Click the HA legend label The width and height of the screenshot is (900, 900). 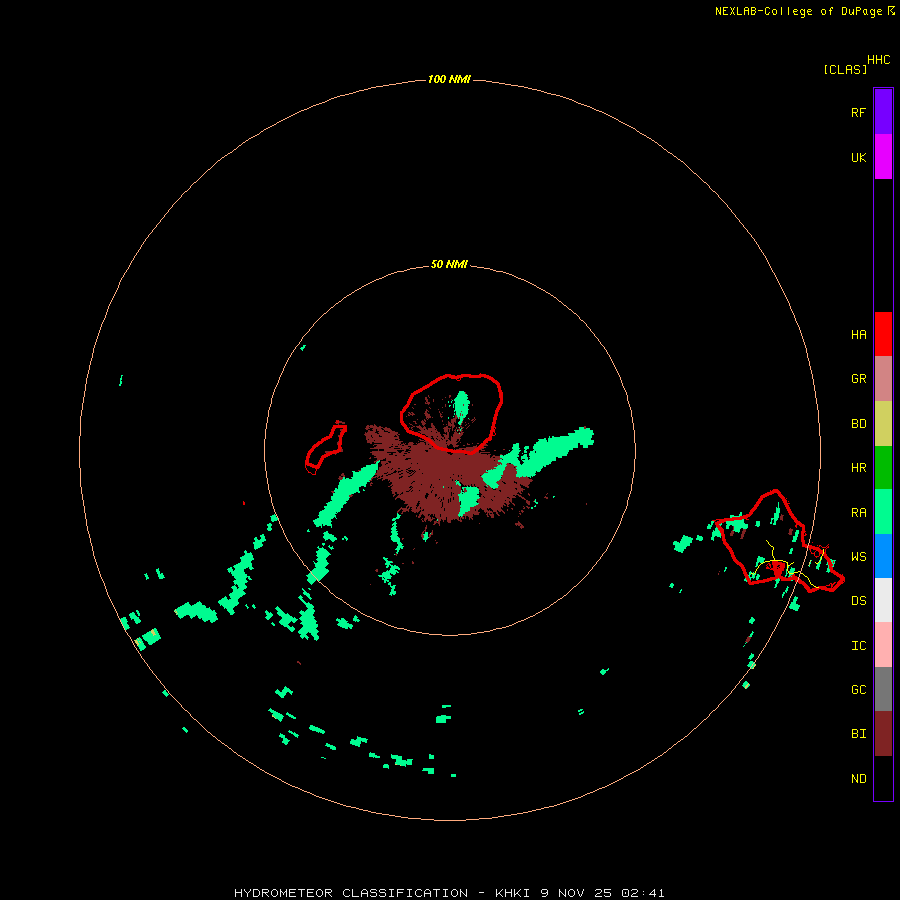pos(858,334)
